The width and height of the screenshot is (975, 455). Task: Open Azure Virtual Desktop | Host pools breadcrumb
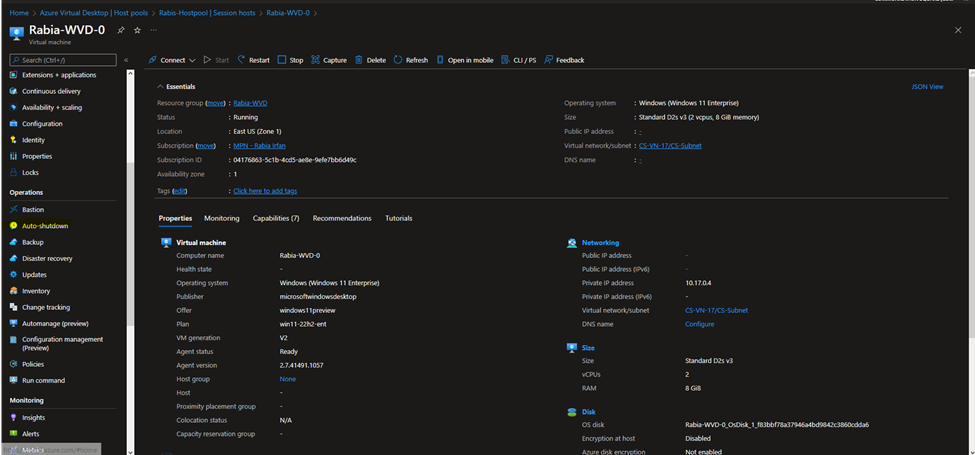click(92, 12)
